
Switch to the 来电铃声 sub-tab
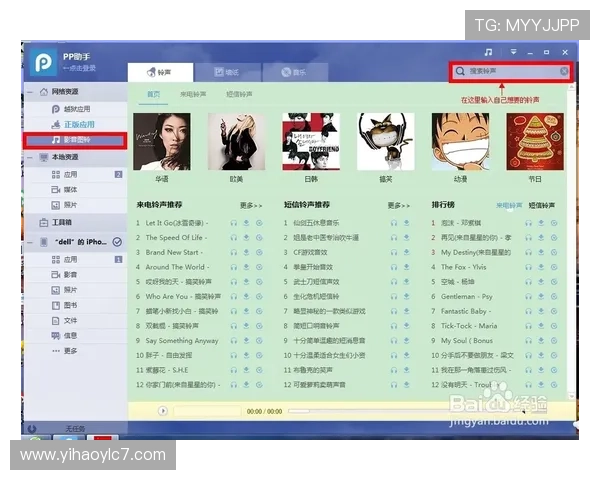[x=194, y=95]
